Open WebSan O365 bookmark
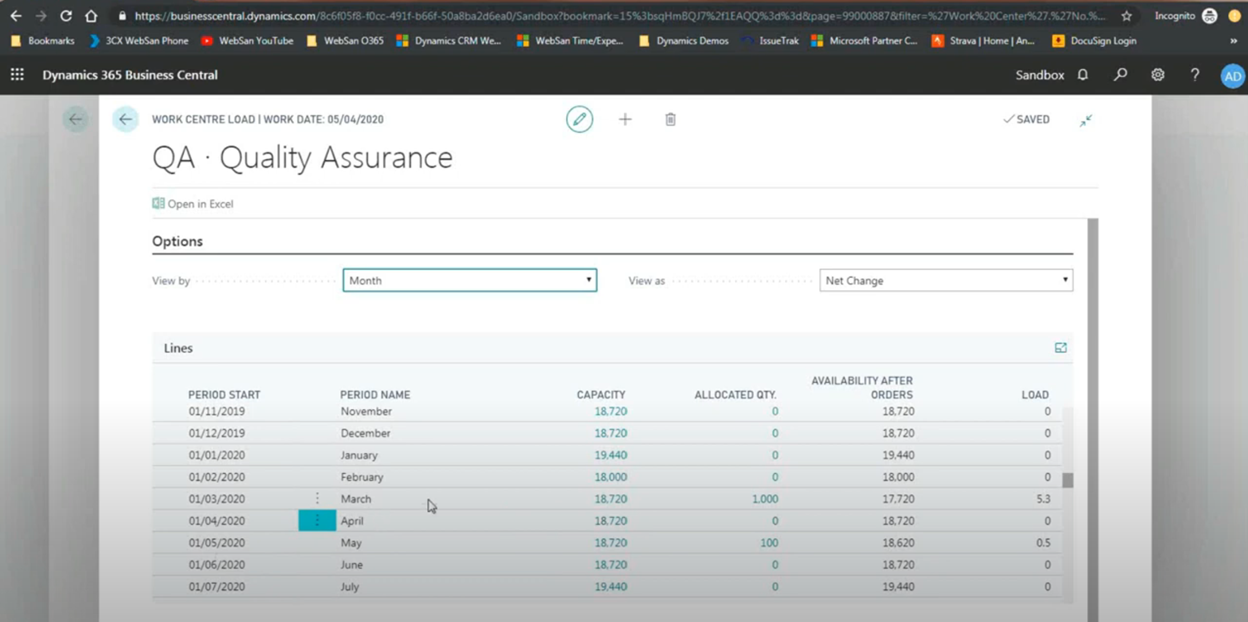This screenshot has width=1248, height=622. tap(345, 41)
